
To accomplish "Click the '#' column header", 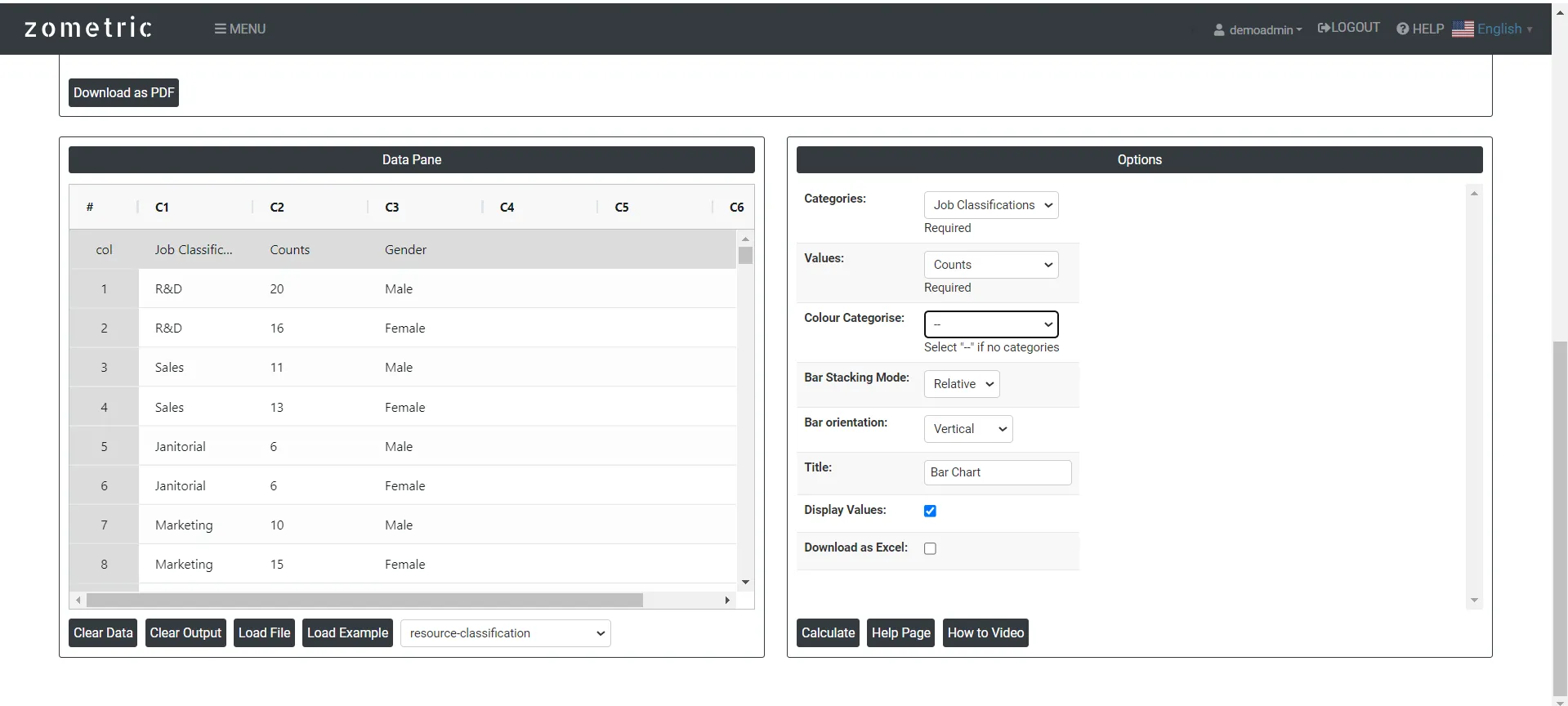I will click(x=104, y=207).
